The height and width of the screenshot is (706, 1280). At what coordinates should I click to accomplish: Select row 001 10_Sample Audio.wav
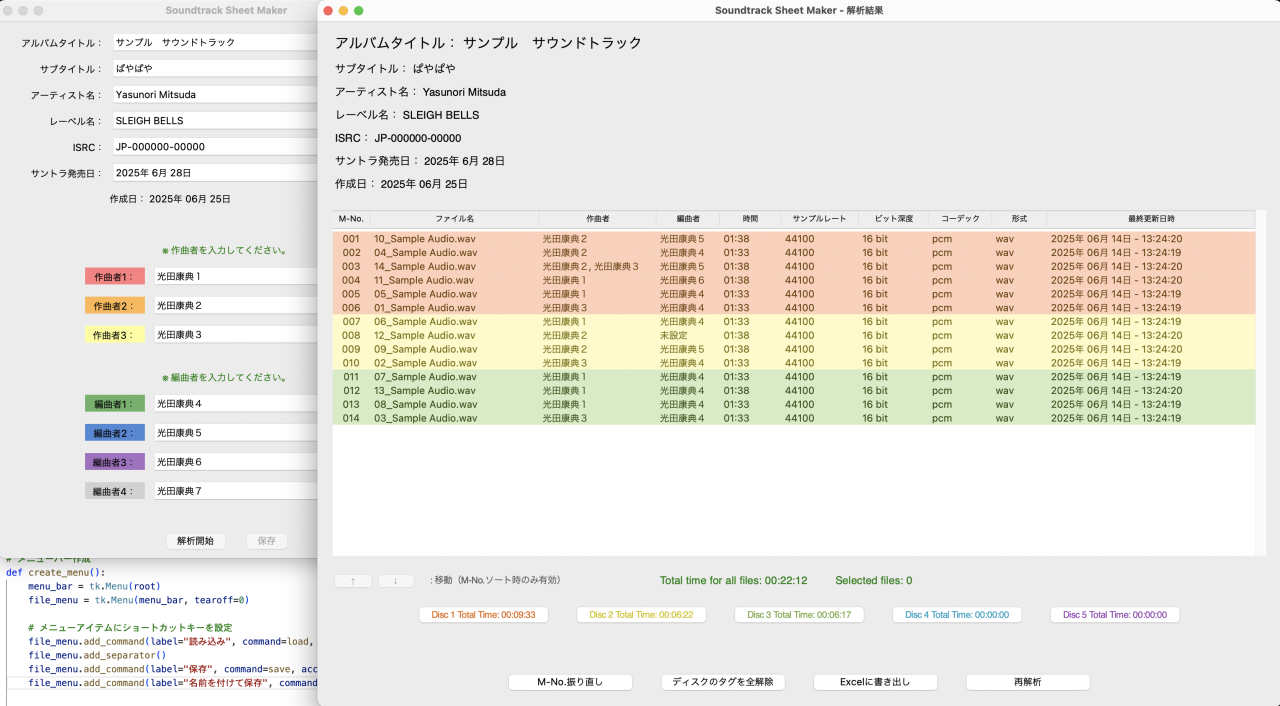[794, 239]
